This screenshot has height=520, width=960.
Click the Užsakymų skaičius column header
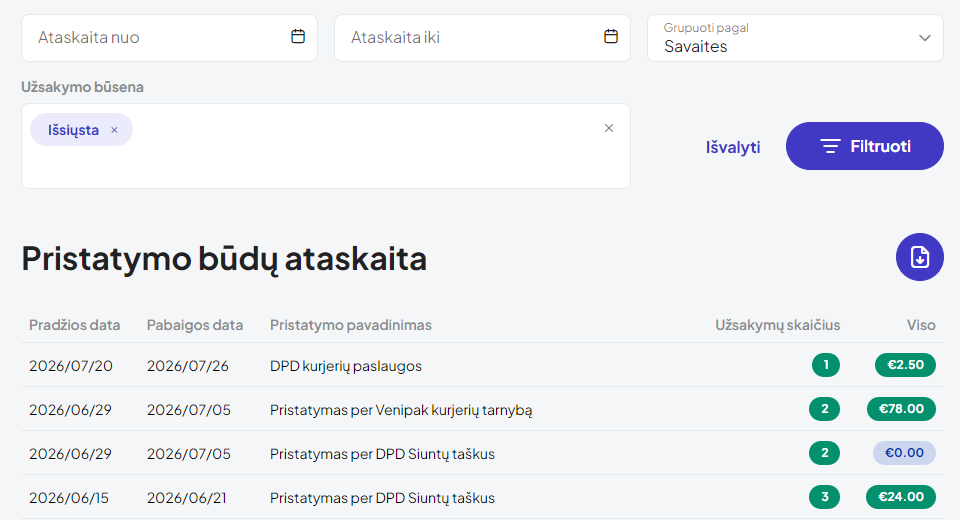[778, 325]
